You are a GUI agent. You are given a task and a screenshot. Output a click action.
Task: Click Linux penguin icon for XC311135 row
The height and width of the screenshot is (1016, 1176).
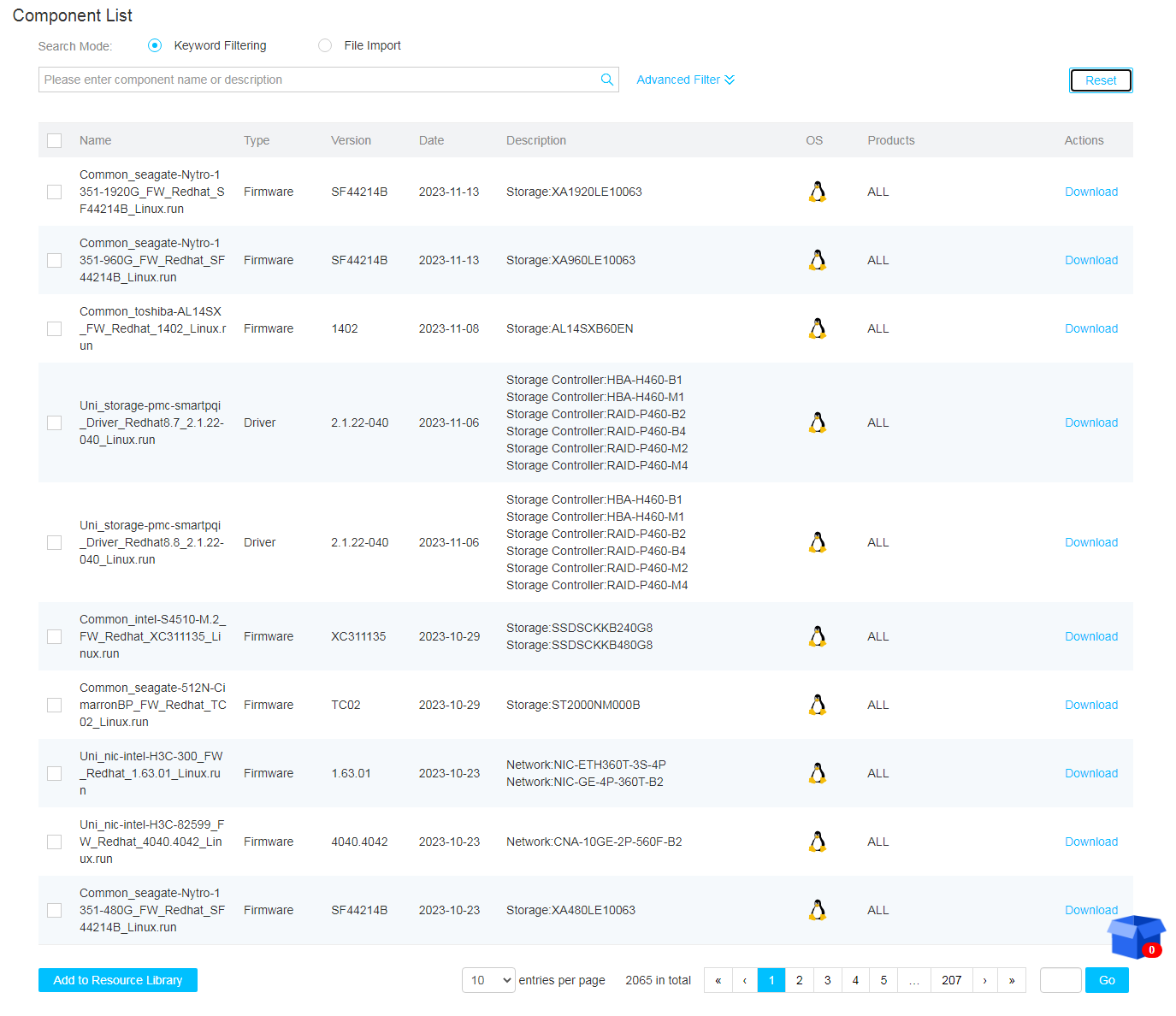[x=818, y=636]
